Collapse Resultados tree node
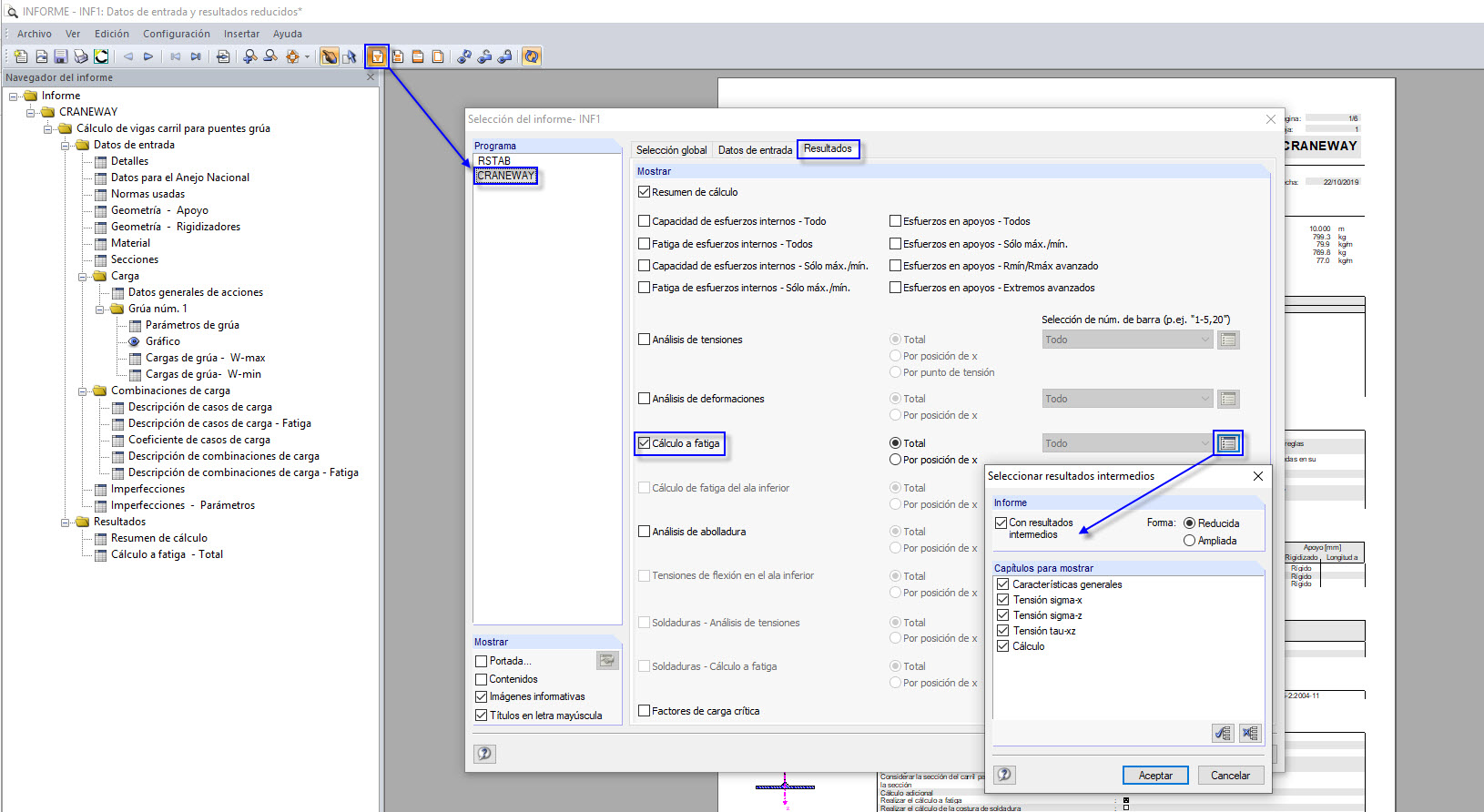This screenshot has width=1484, height=812. [66, 522]
